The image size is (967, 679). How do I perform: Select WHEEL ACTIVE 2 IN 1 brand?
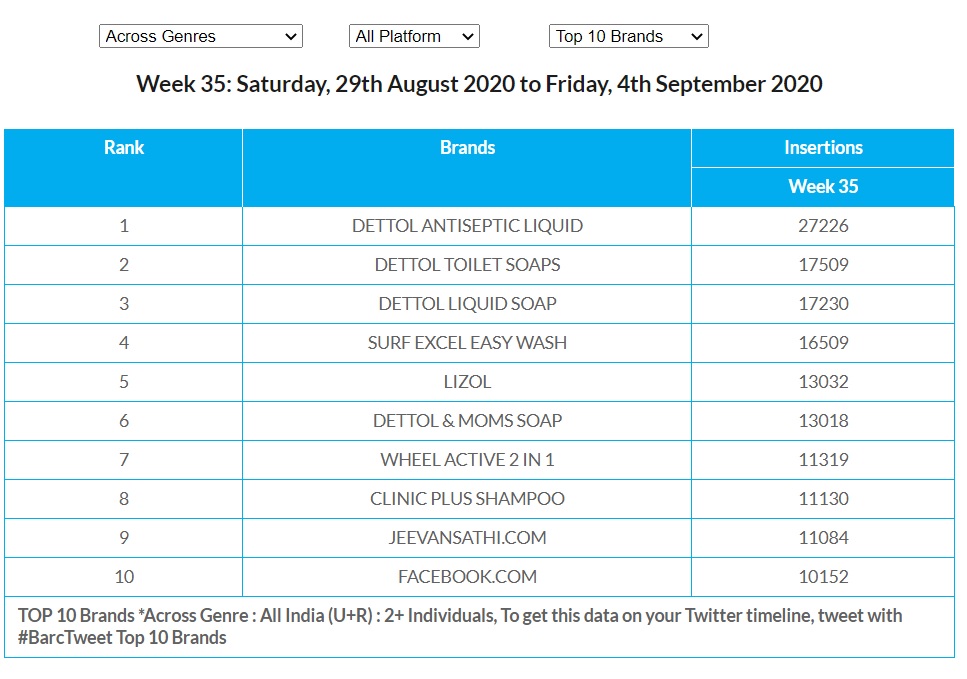[x=467, y=460]
